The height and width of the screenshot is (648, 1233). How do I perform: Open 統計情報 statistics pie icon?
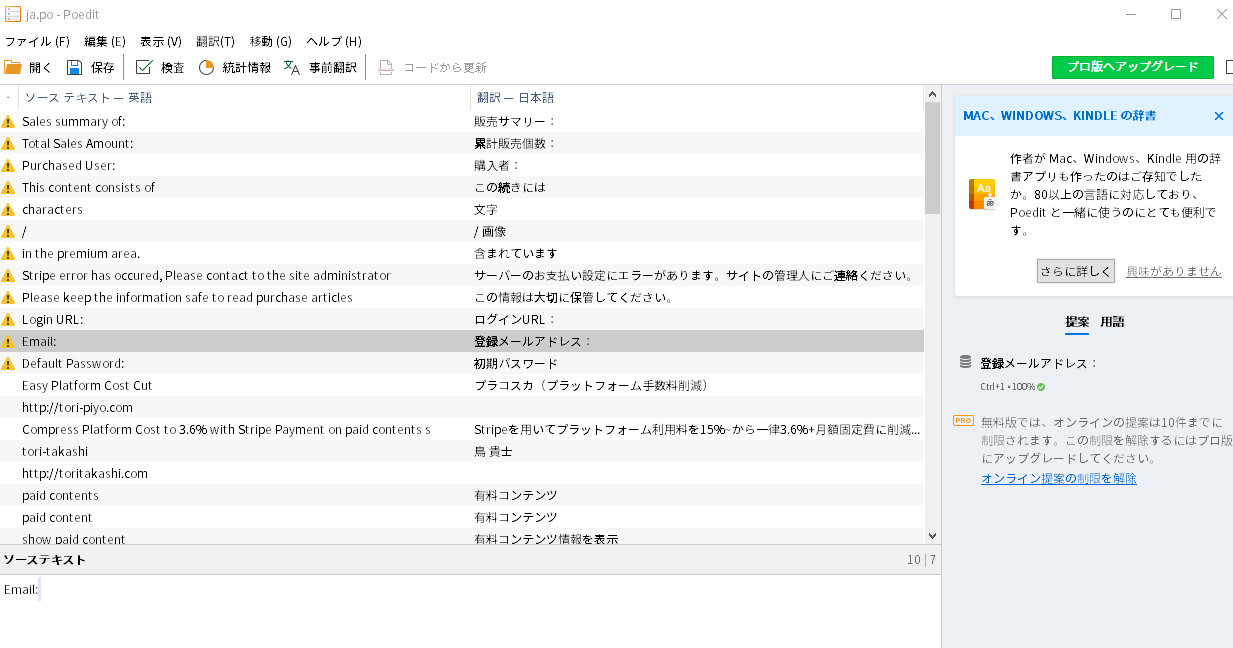point(206,67)
